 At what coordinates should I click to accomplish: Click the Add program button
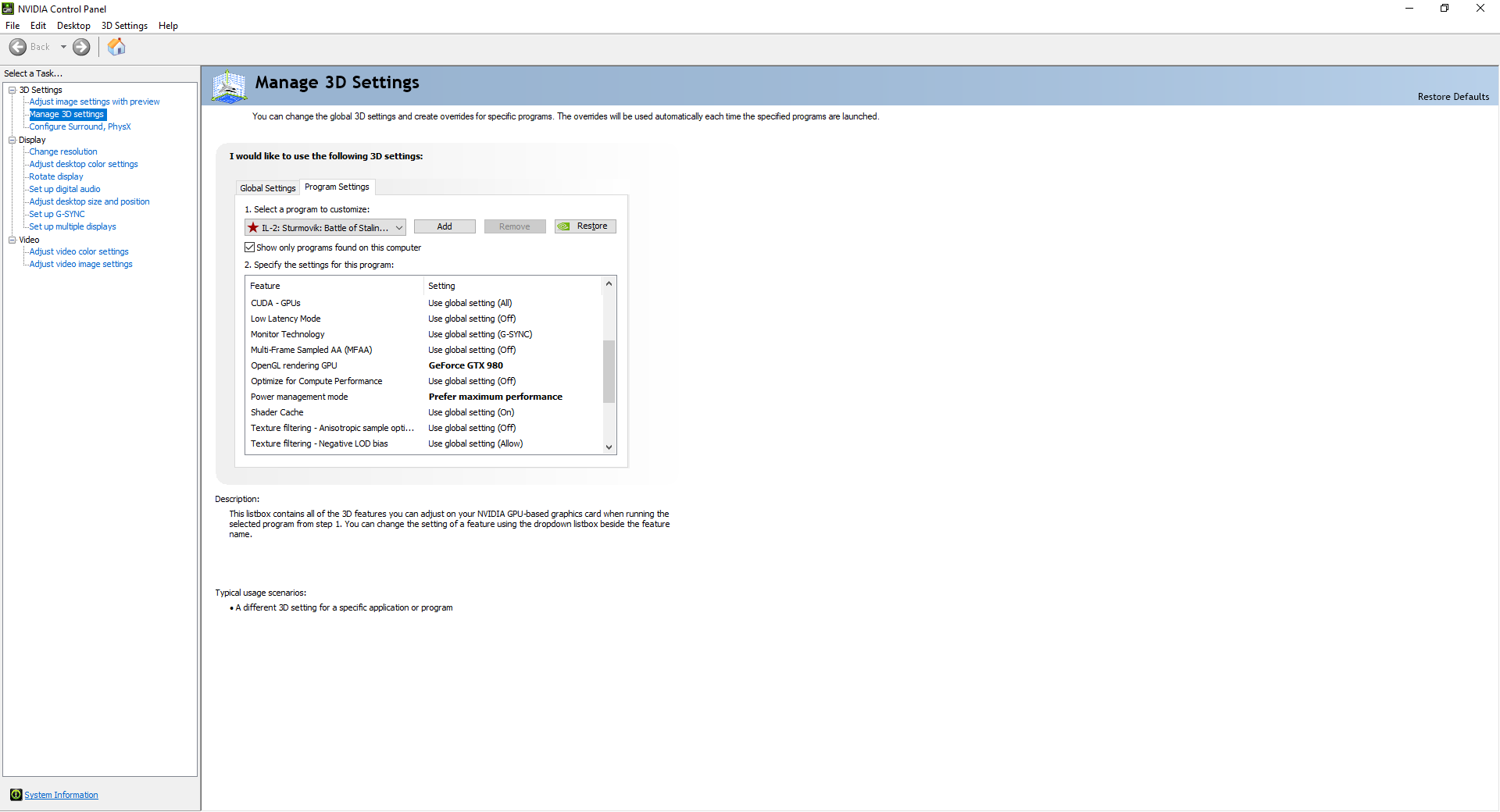coord(445,226)
